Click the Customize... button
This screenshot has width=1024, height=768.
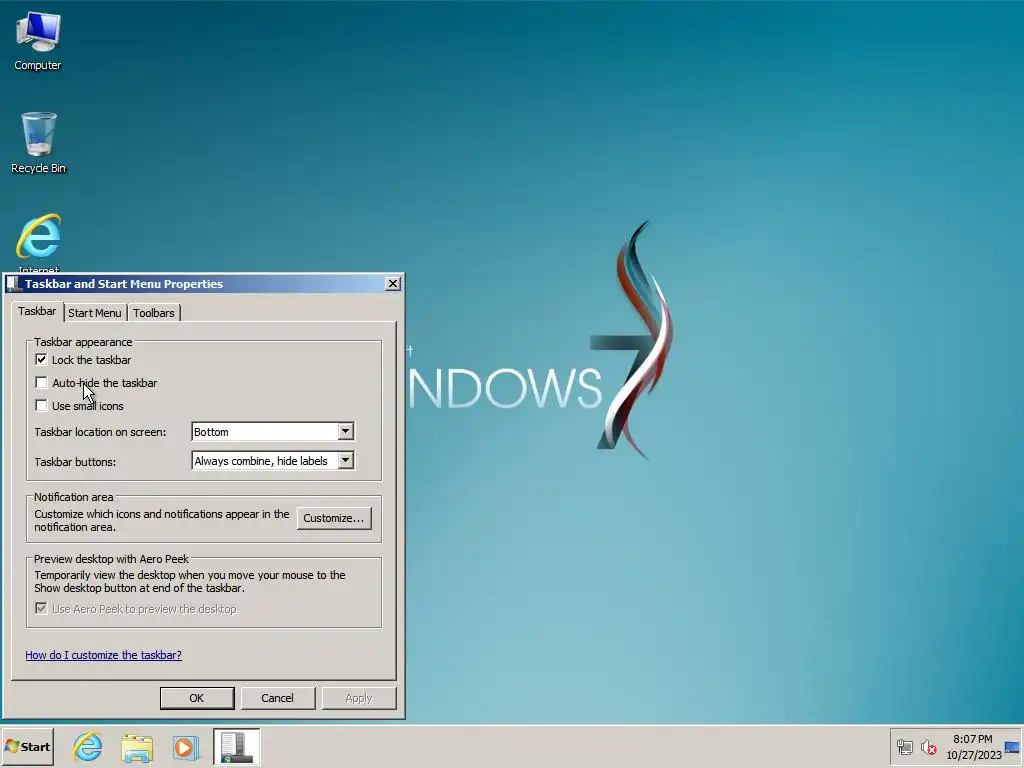click(334, 518)
